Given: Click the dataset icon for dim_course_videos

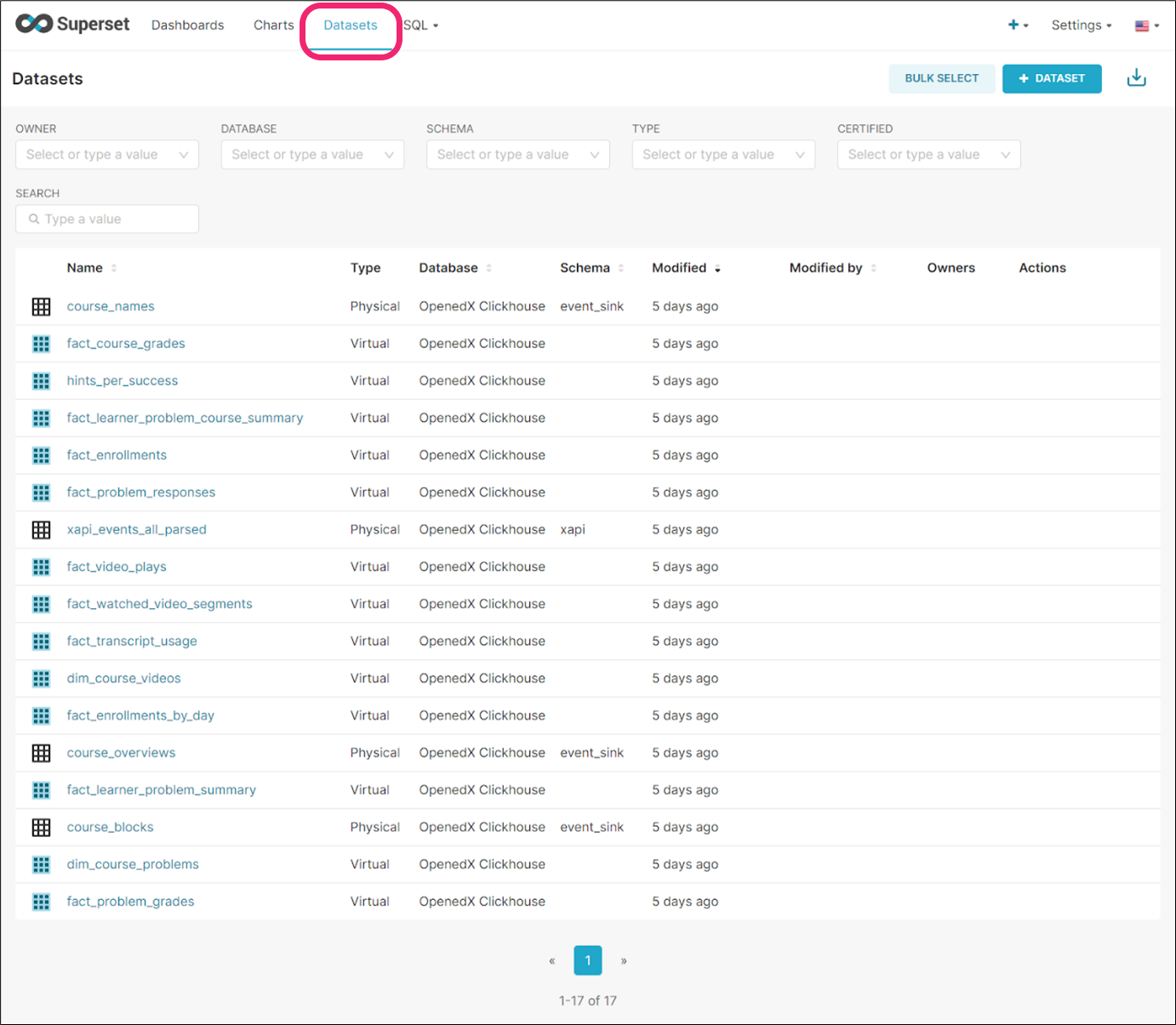Looking at the screenshot, I should (41, 679).
